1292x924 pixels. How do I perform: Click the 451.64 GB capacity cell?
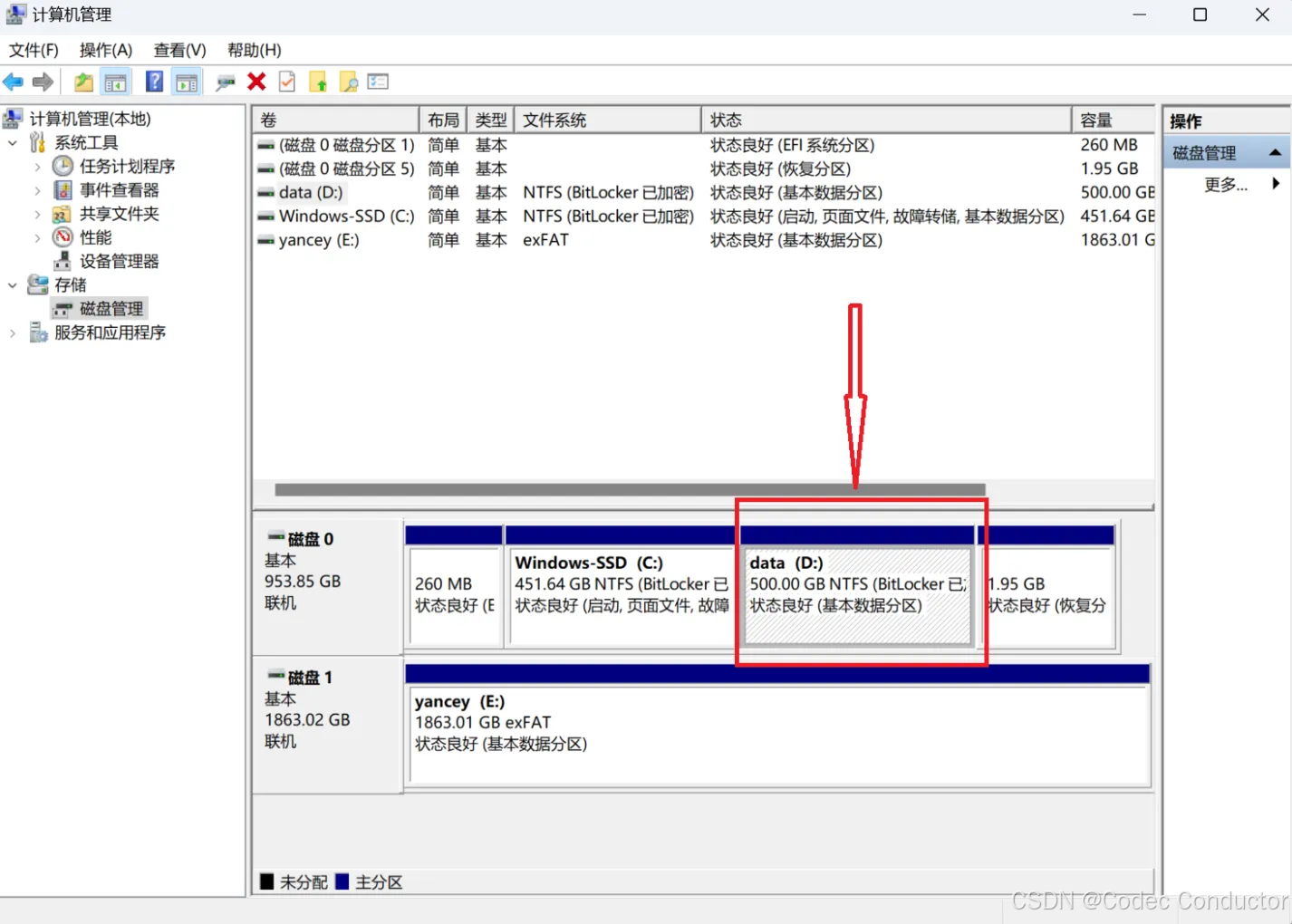click(x=1117, y=216)
